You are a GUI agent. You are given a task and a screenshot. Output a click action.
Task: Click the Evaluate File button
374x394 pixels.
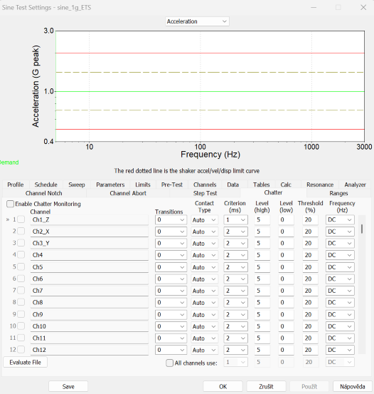25,362
